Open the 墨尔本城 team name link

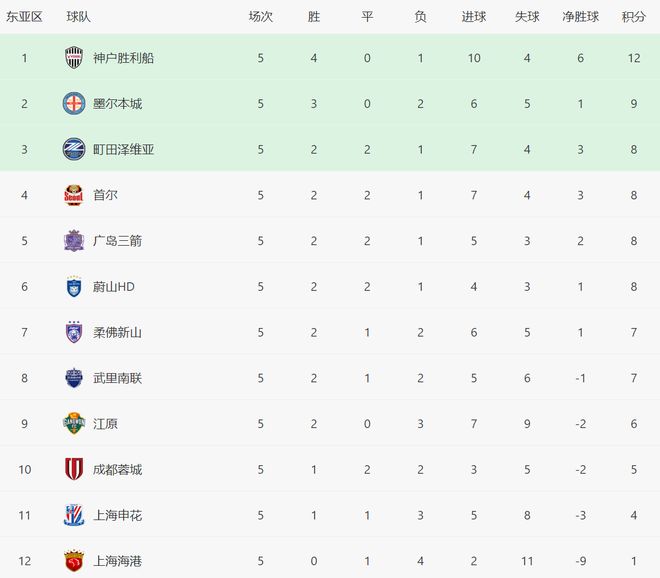[117, 104]
